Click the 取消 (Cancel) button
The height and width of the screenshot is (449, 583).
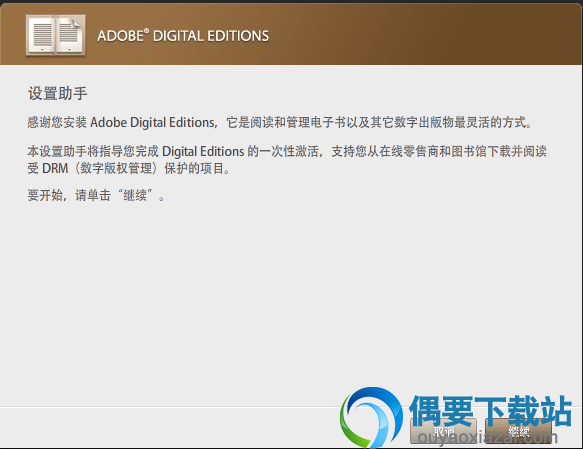pyautogui.click(x=444, y=431)
